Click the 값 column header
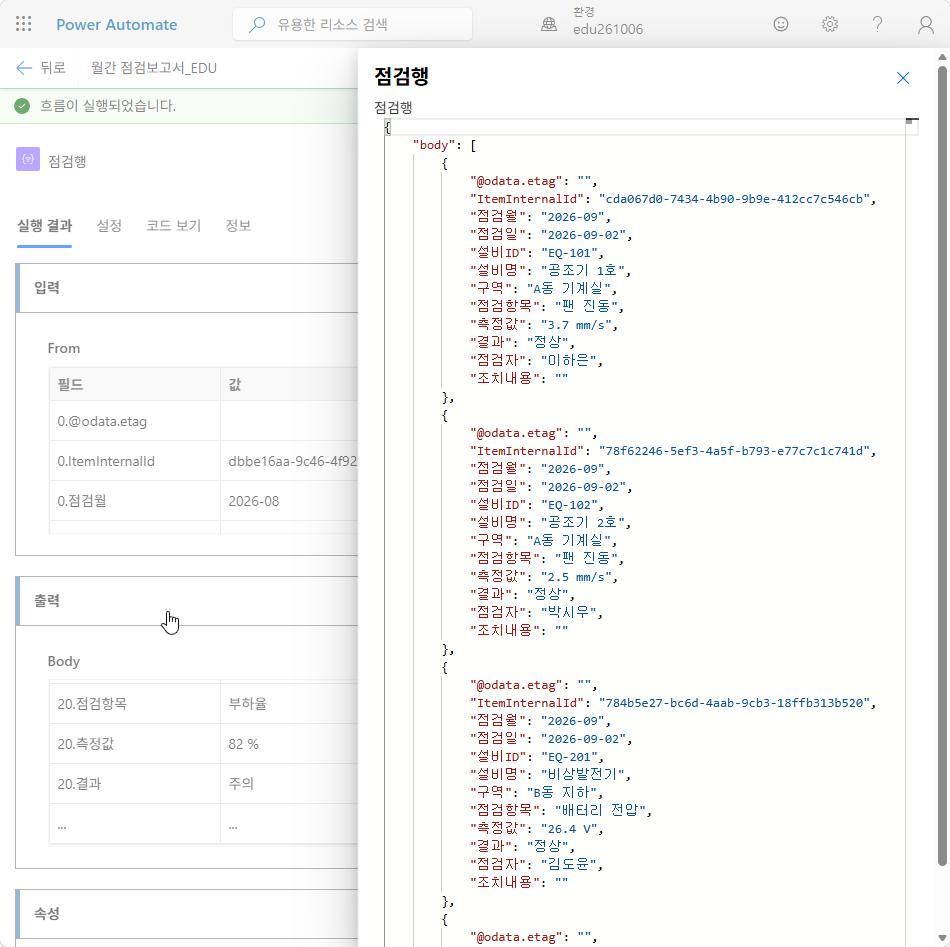This screenshot has width=950, height=947. click(x=290, y=384)
